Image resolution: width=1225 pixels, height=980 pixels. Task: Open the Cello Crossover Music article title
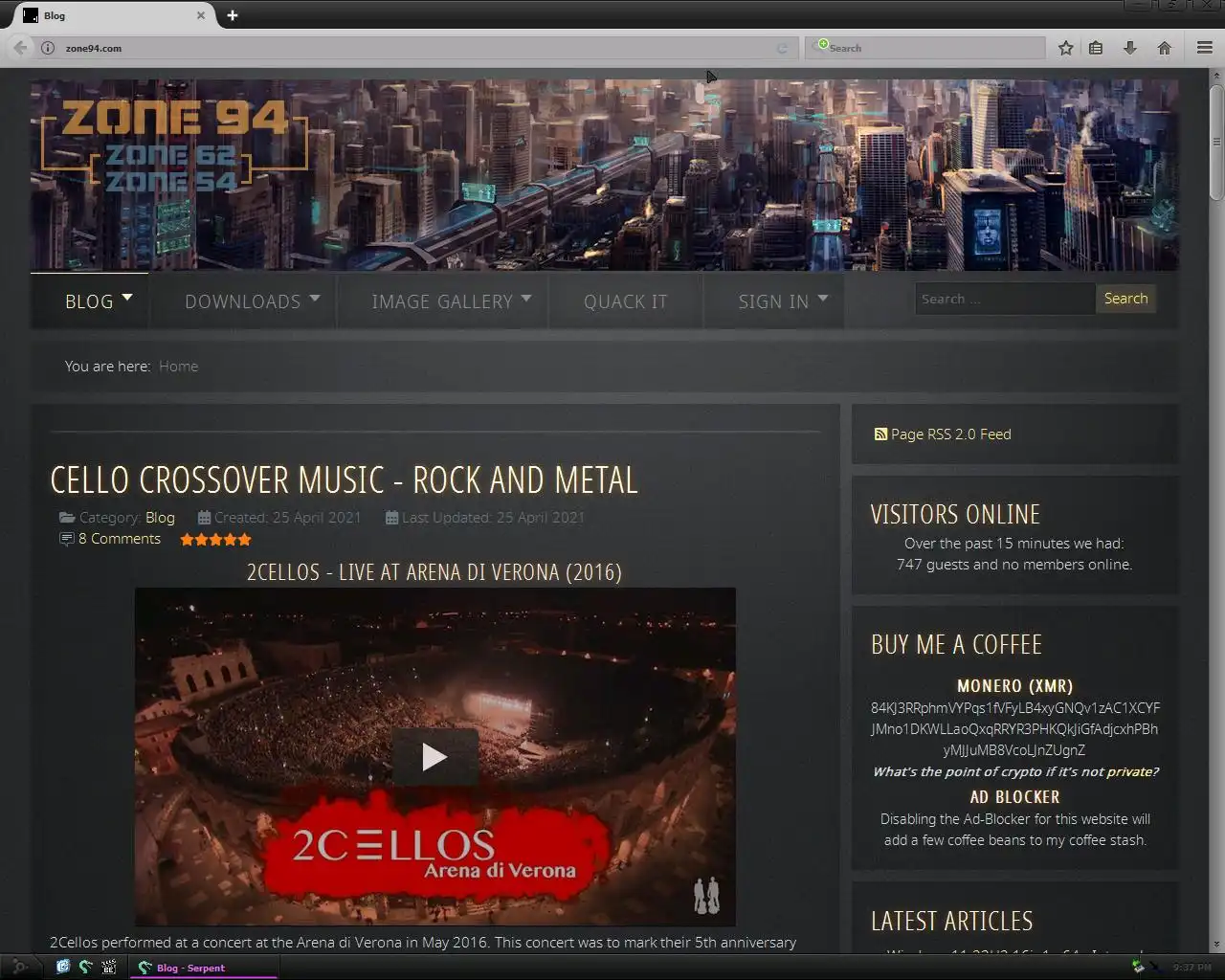pos(344,480)
